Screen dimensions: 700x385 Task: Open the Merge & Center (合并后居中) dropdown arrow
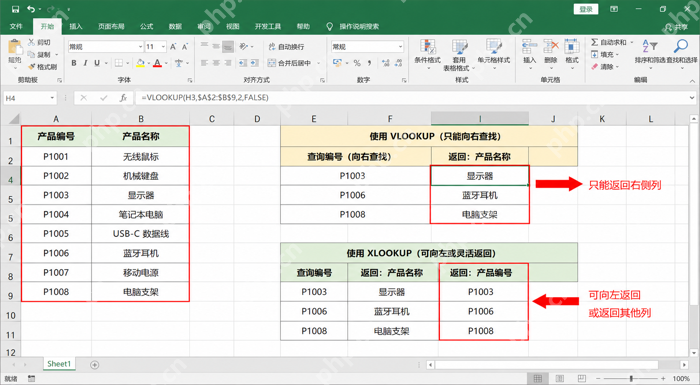pyautogui.click(x=319, y=63)
